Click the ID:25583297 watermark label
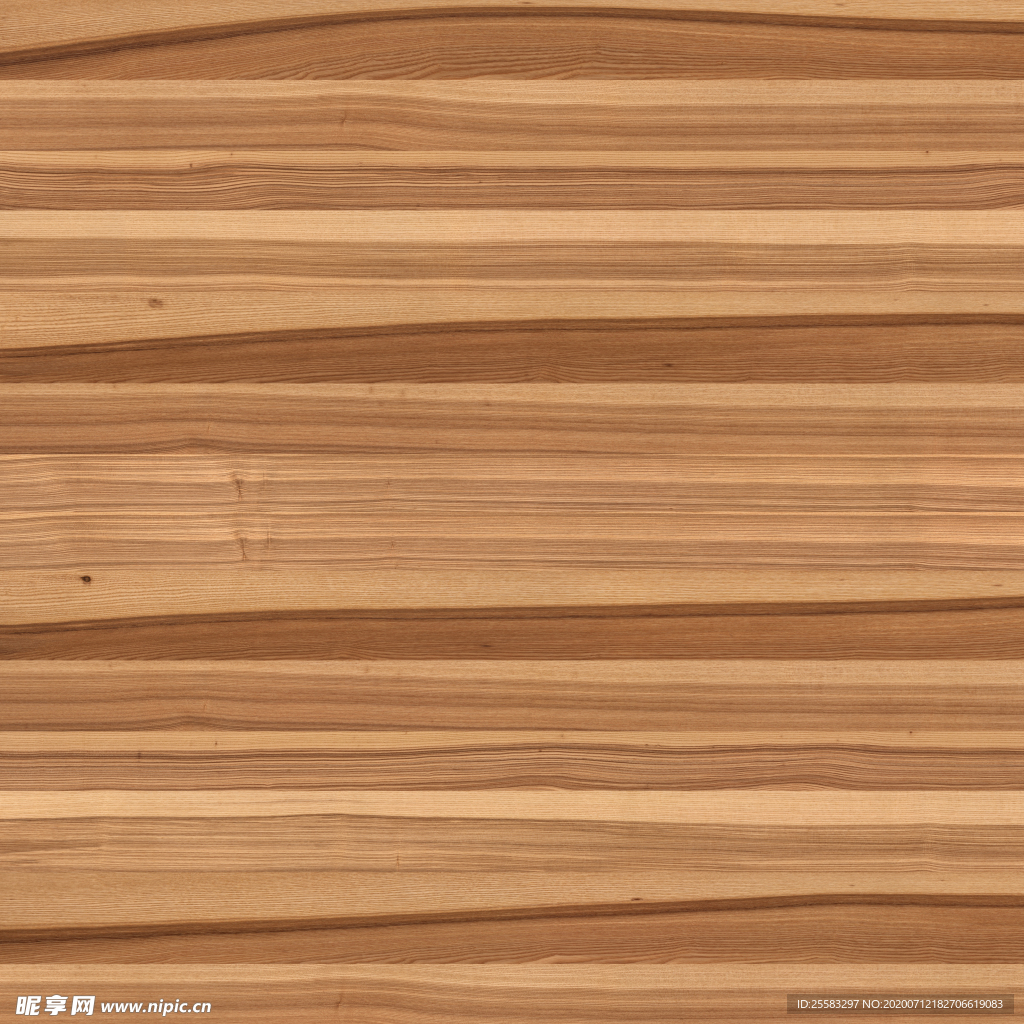Screen dimensions: 1024x1024 826,1004
